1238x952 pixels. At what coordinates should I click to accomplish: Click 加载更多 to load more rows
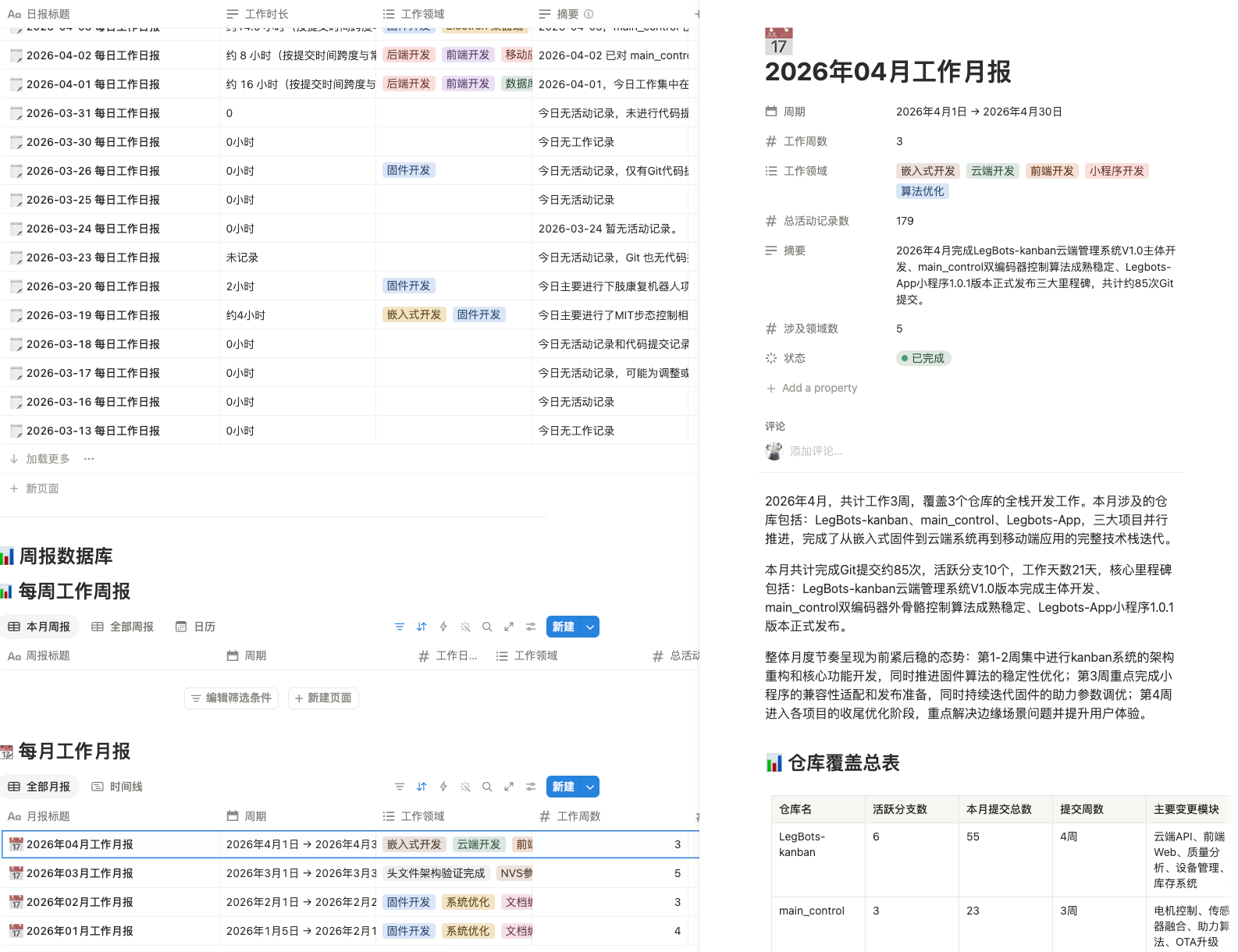[40, 459]
